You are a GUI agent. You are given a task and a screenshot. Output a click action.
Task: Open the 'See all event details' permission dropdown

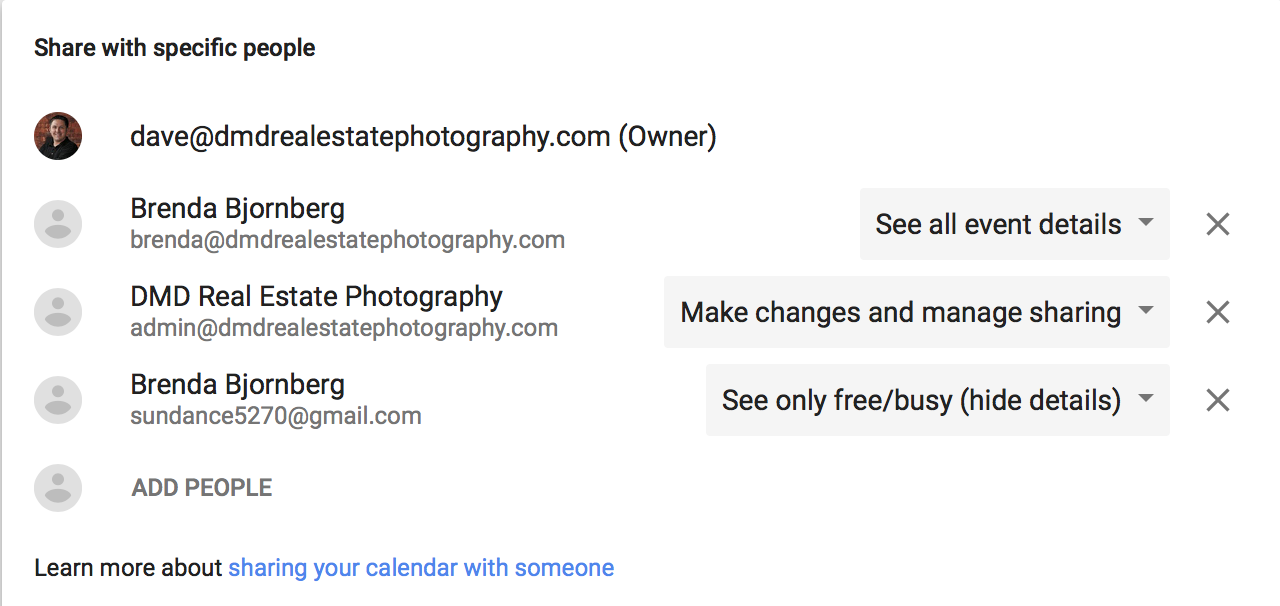[1015, 224]
